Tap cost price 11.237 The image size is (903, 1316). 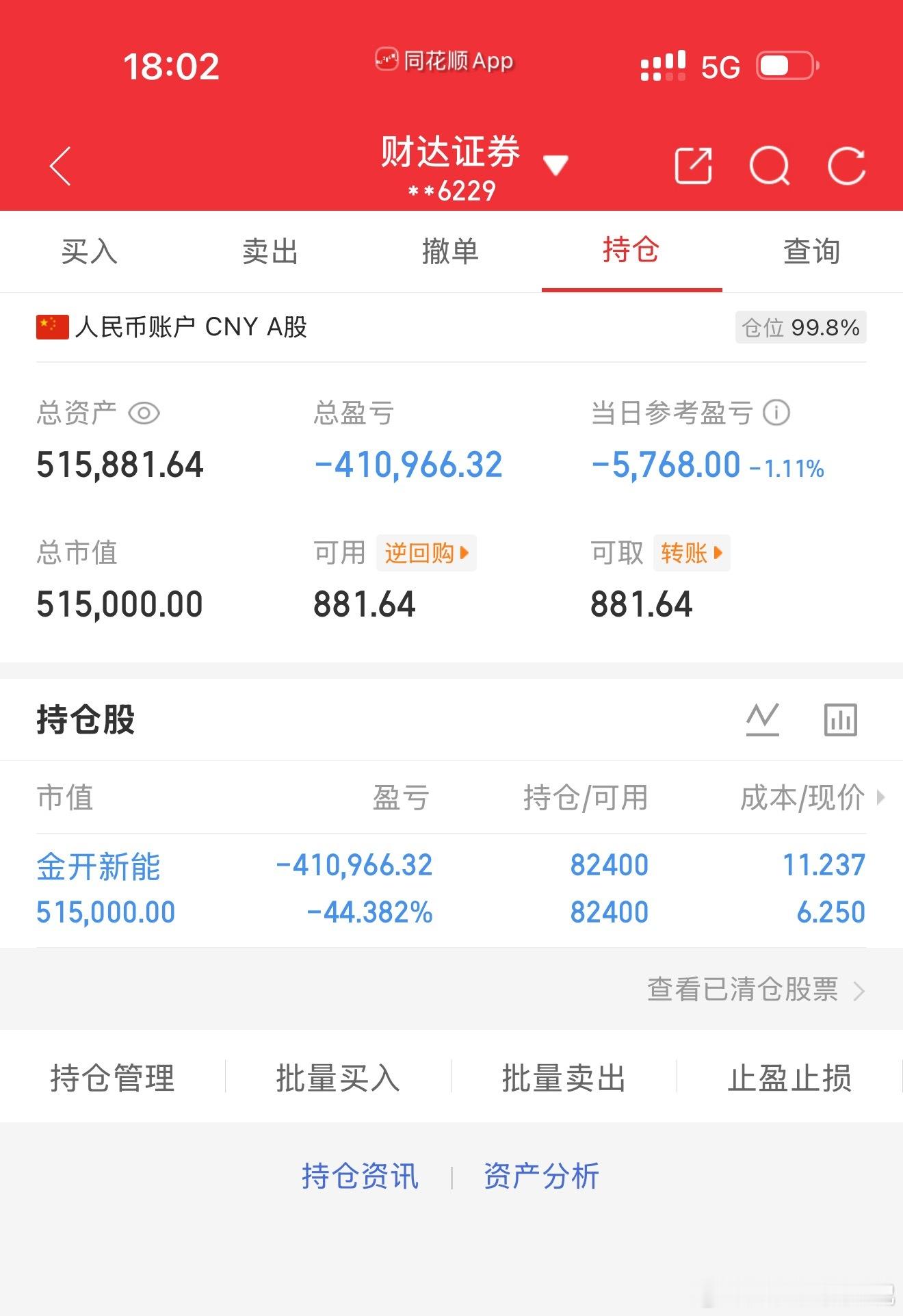point(824,865)
